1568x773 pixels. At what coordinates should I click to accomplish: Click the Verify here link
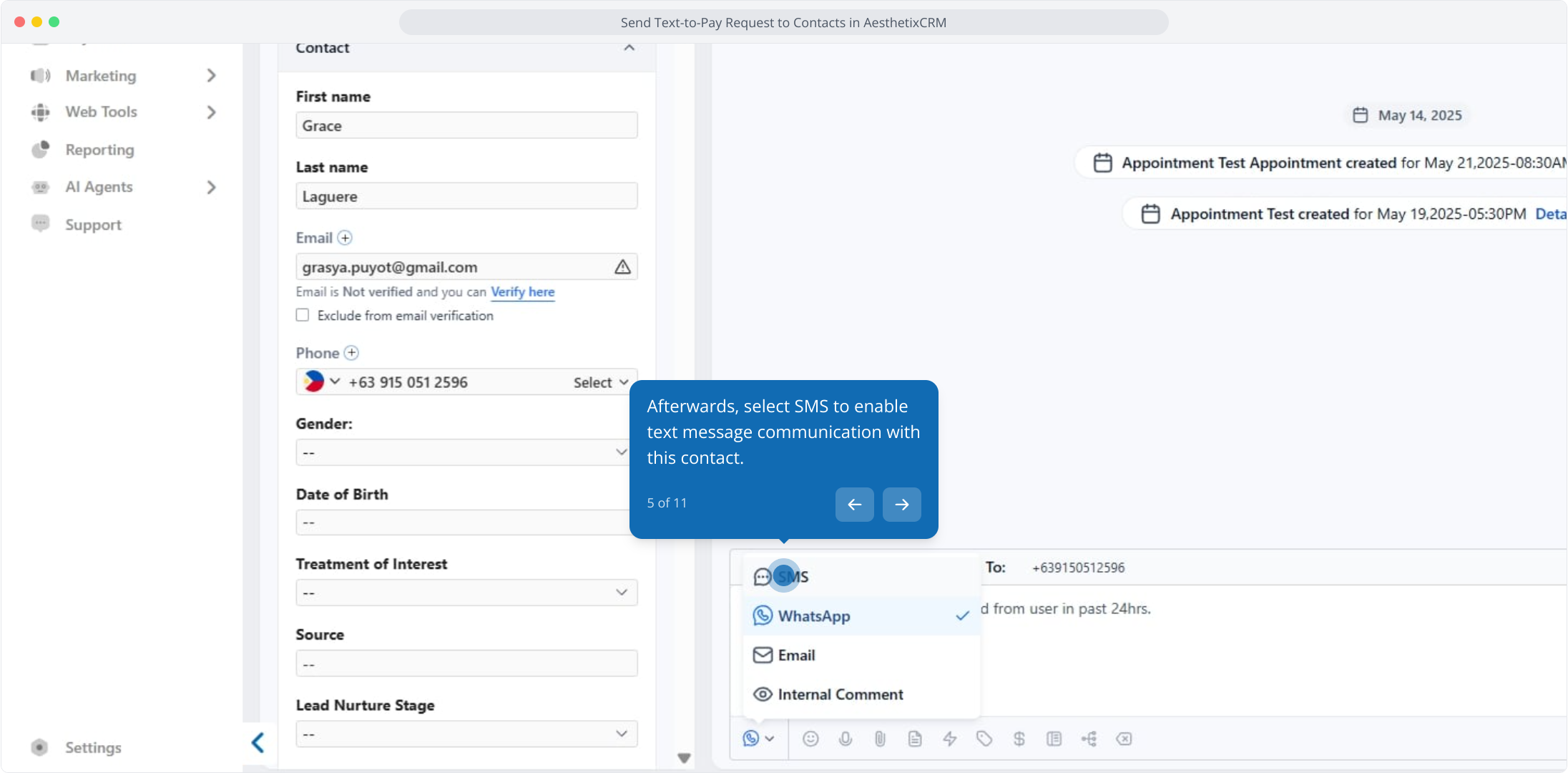(x=522, y=292)
